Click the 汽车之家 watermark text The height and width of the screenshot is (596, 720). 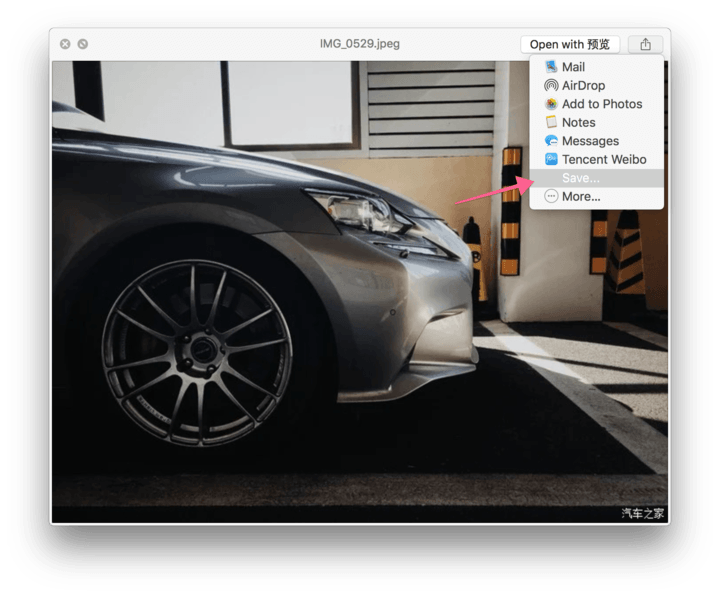[642, 514]
